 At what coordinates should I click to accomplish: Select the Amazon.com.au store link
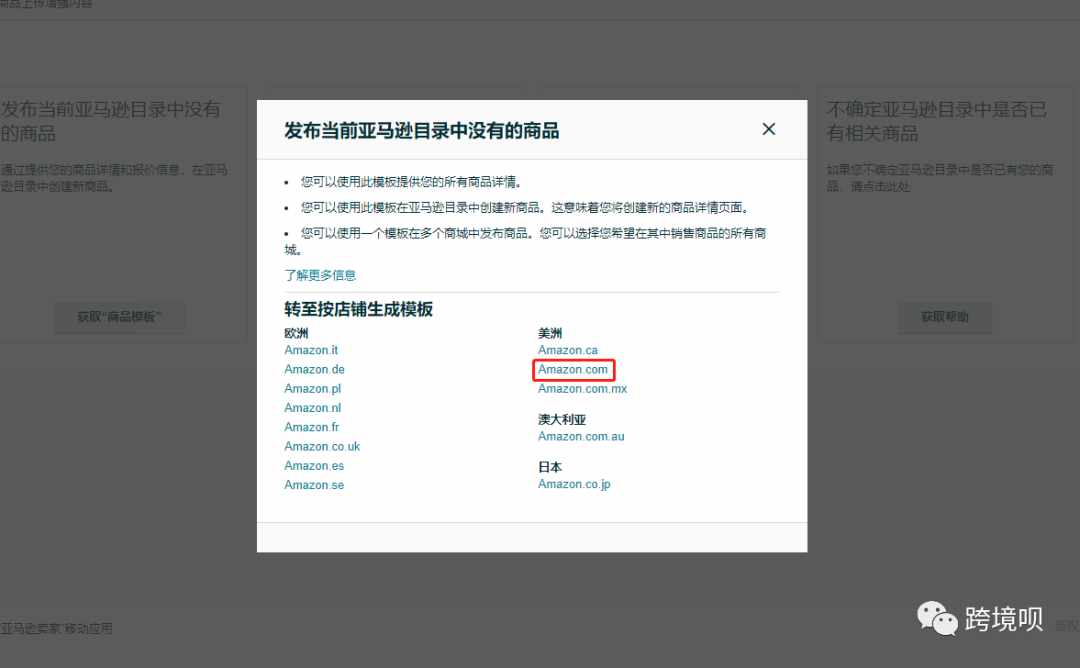581,436
